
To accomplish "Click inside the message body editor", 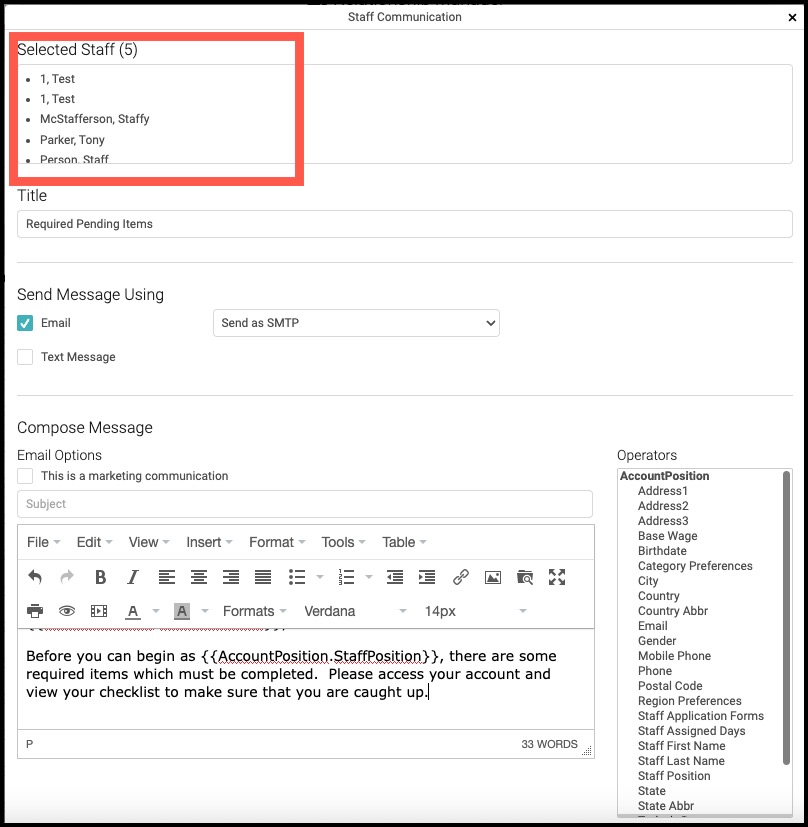I will [306, 679].
